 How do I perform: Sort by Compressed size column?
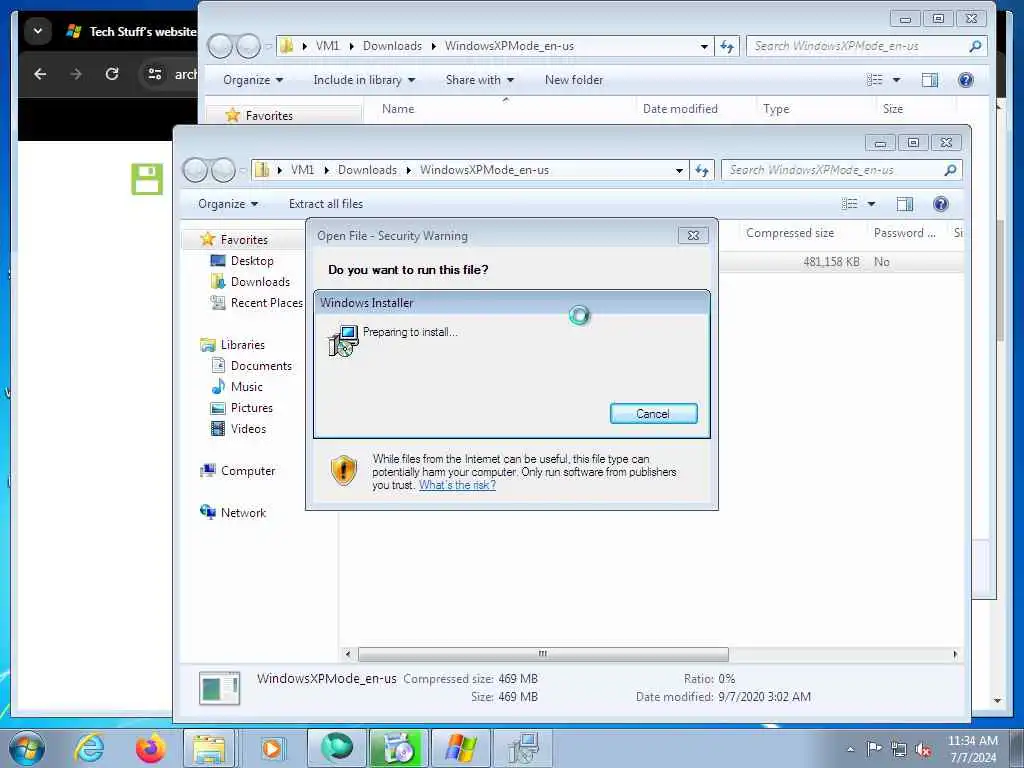(790, 232)
